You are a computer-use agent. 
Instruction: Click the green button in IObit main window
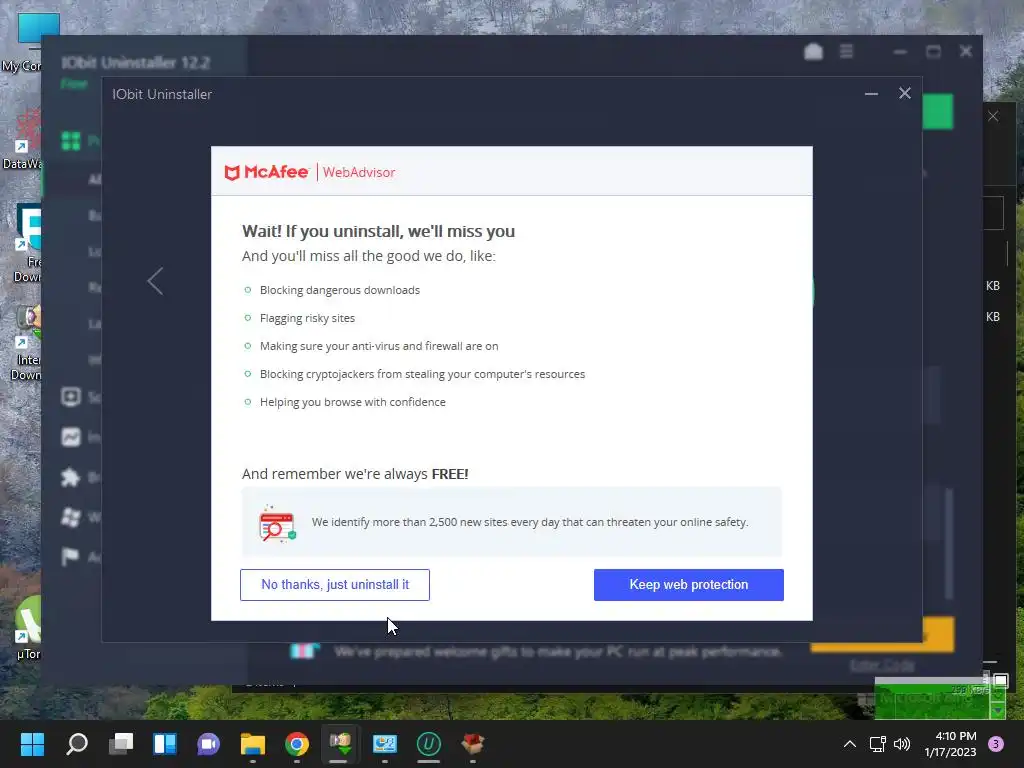click(938, 112)
